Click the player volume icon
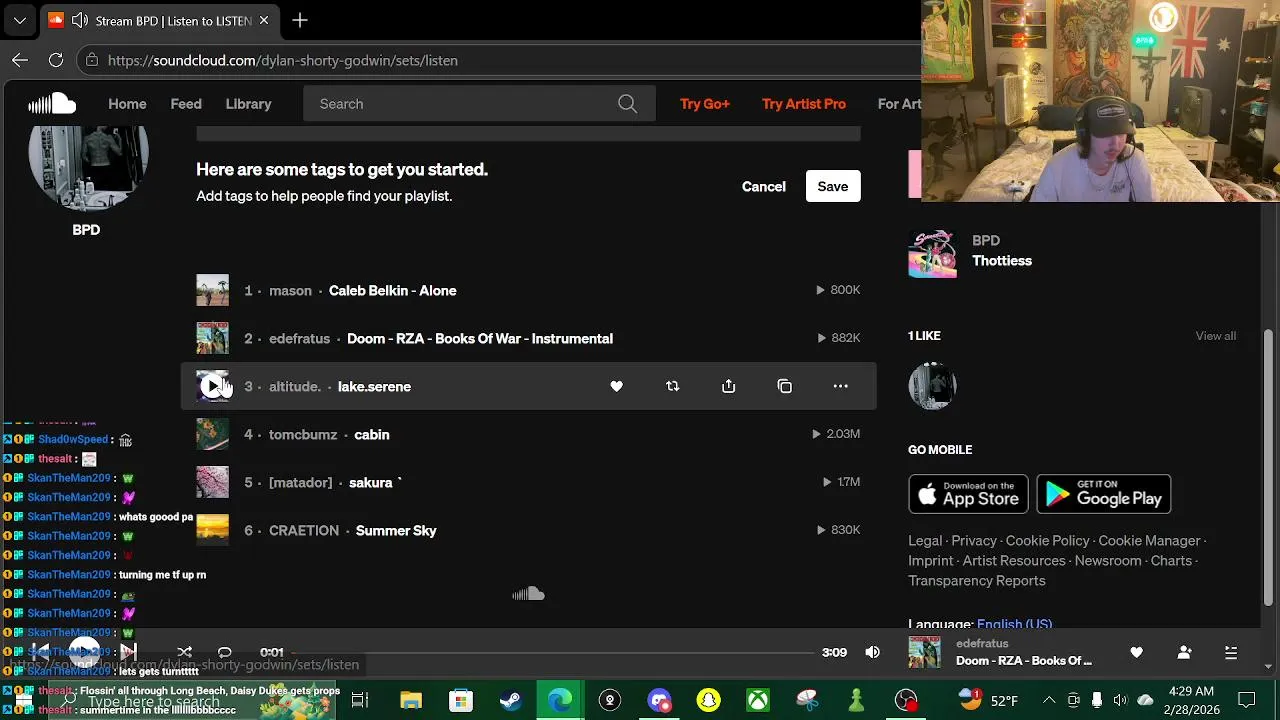Viewport: 1280px width, 720px height. [x=873, y=652]
